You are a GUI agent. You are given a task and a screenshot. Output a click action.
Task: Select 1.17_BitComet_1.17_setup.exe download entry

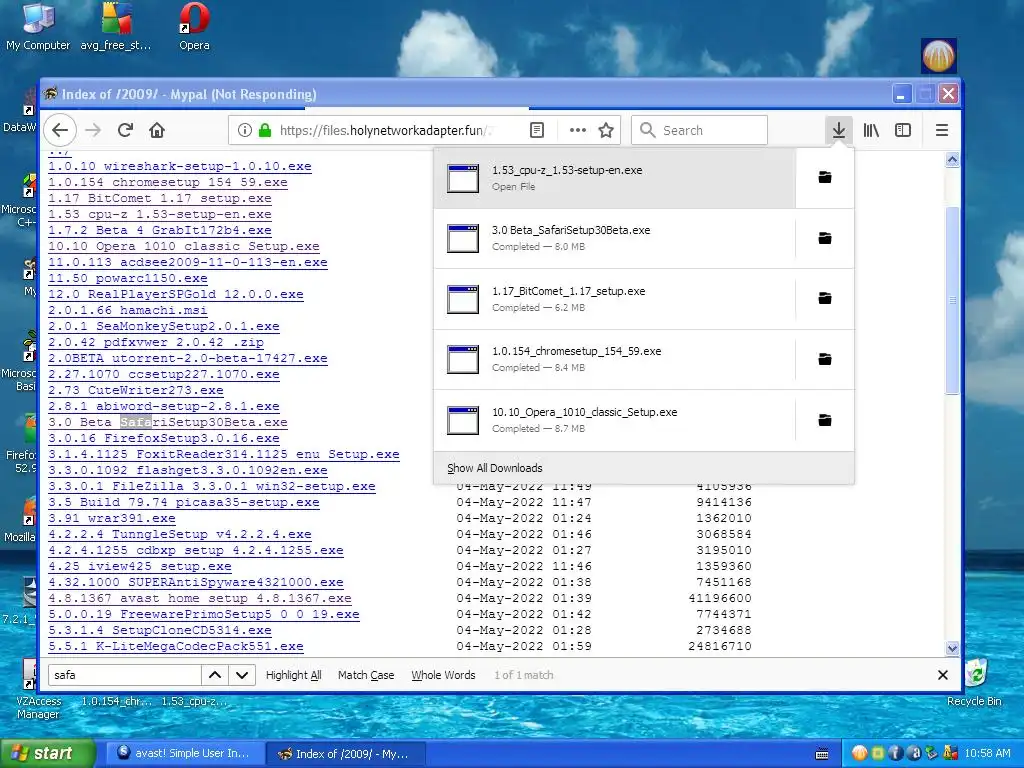615,298
